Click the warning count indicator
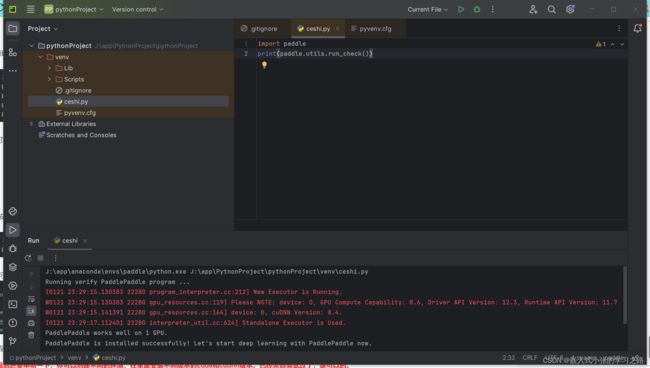The width and height of the screenshot is (650, 368). pos(601,44)
